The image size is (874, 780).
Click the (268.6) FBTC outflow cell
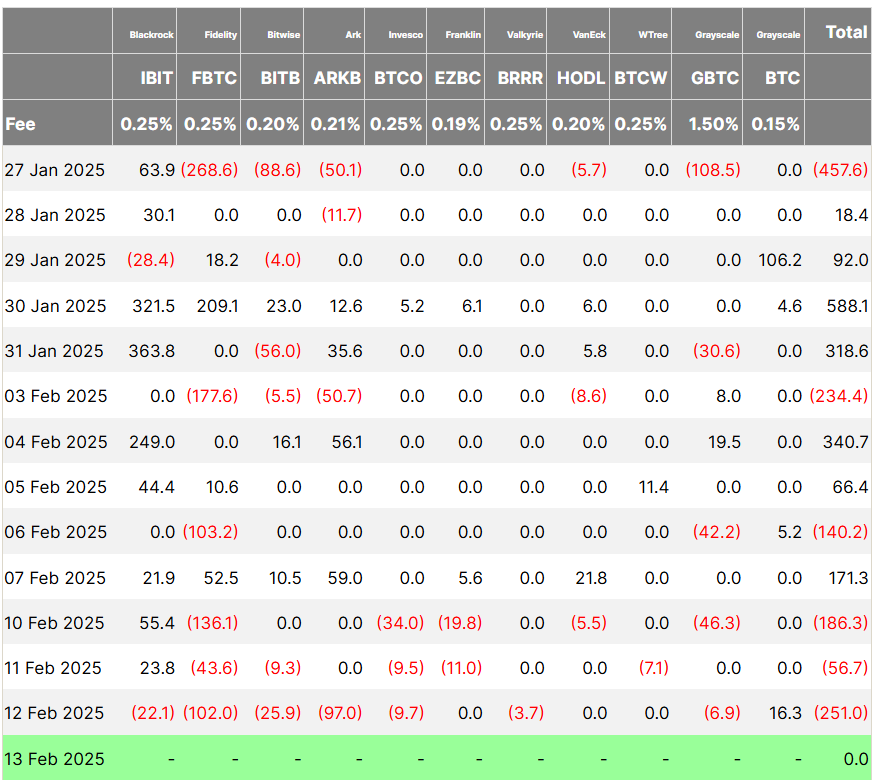click(x=210, y=170)
